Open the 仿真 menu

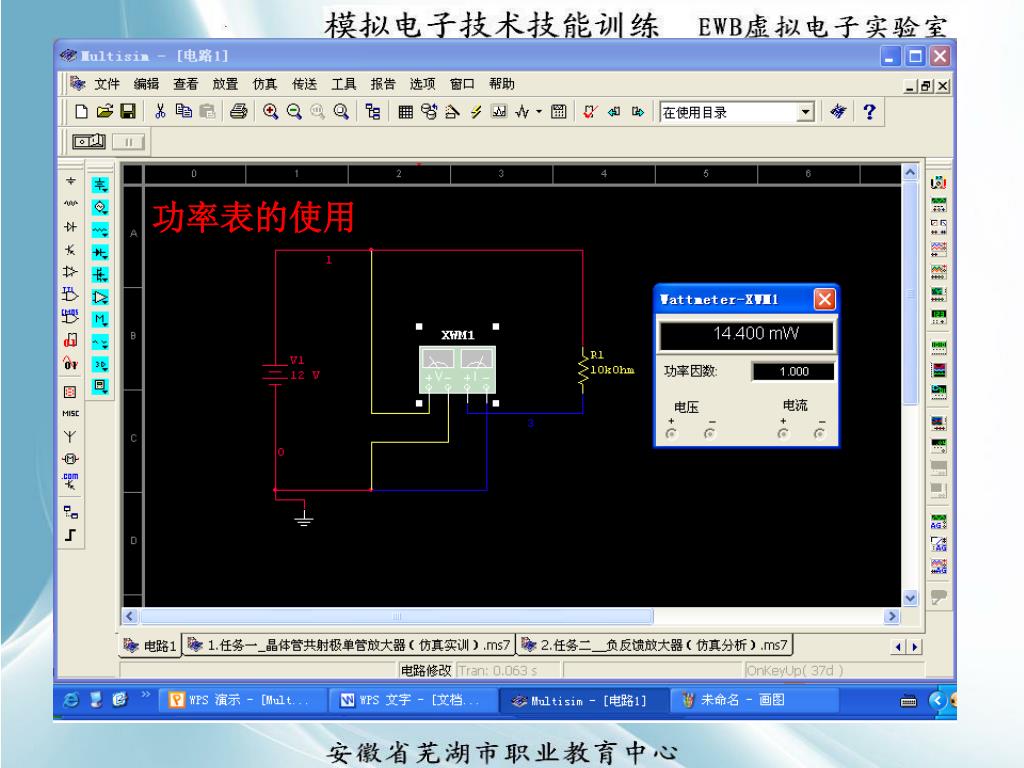264,84
